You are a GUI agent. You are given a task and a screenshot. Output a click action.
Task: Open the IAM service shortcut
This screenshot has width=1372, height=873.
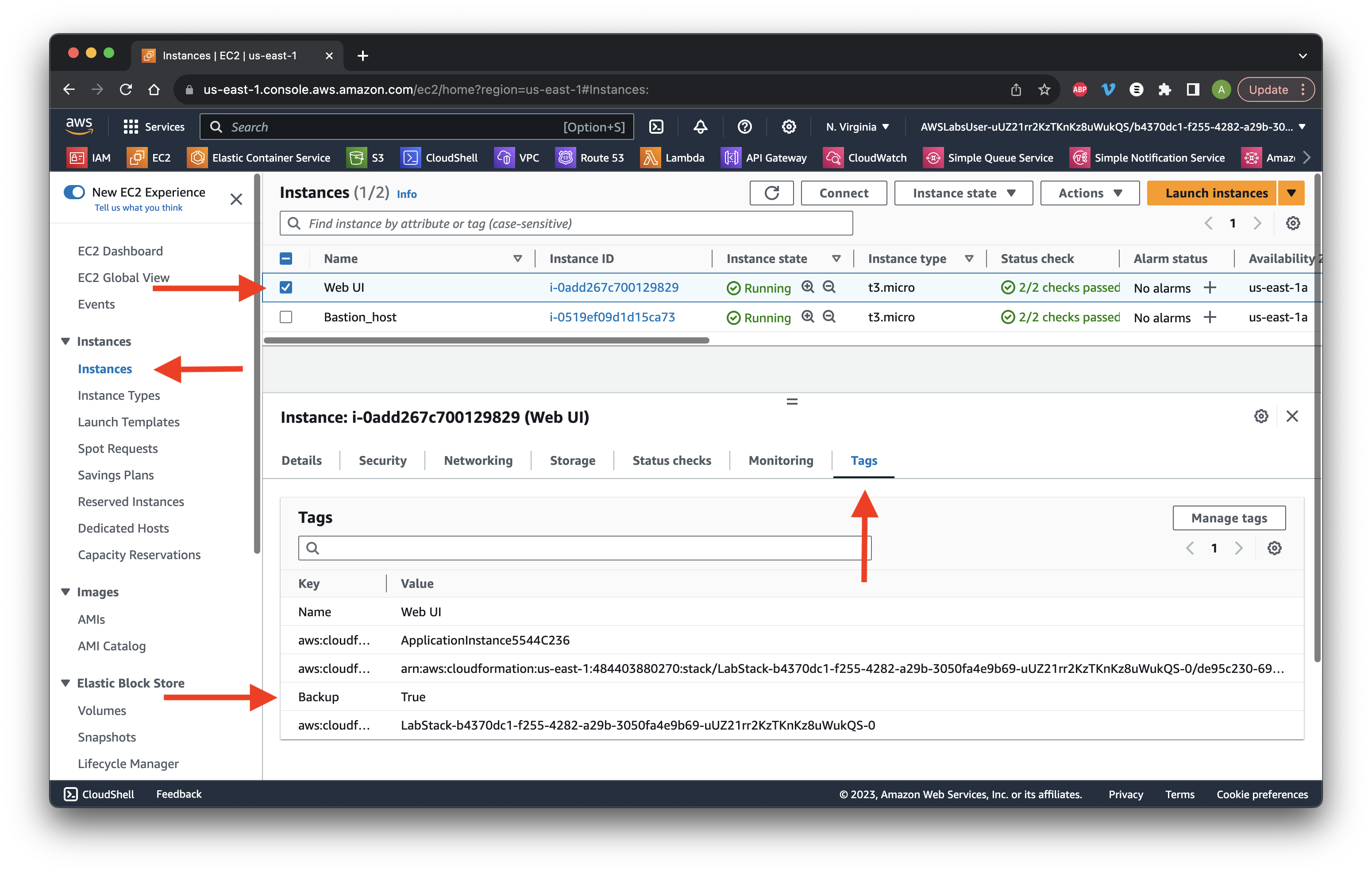click(x=89, y=158)
